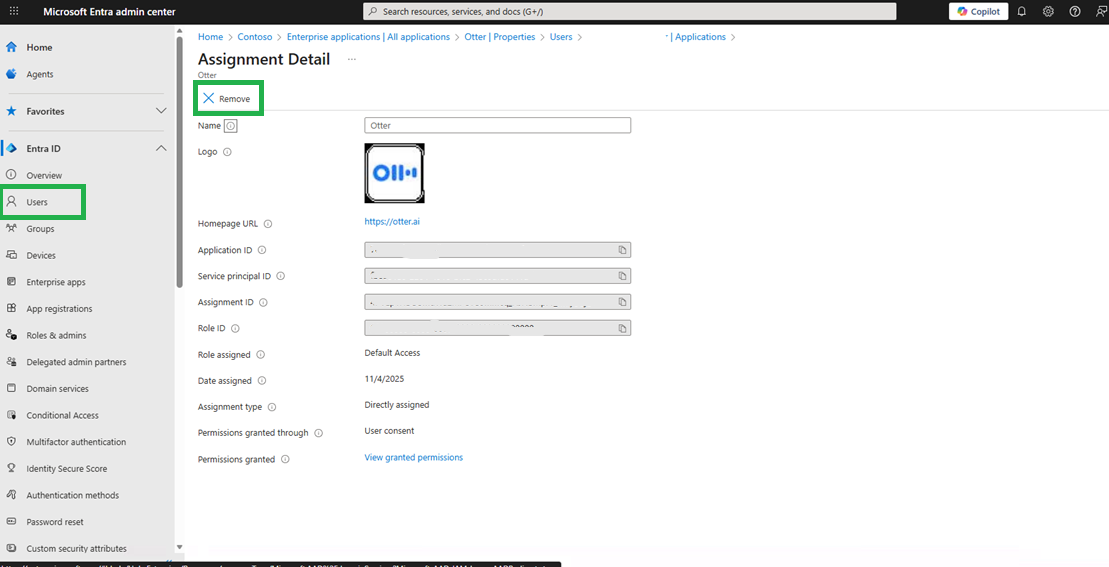Click the Application ID info icon
Image resolution: width=1109 pixels, height=567 pixels.
point(262,250)
